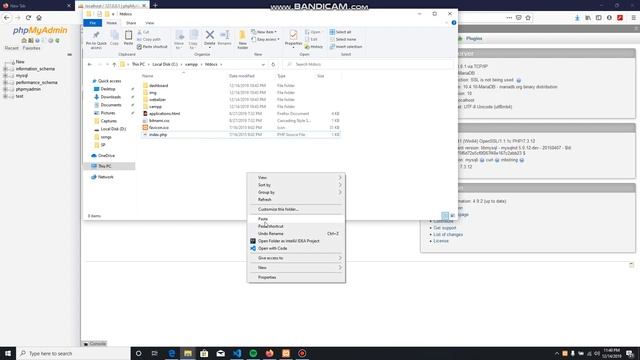This screenshot has height=360, width=640.
Task: Open Visual Studio Code from taskbar
Action: click(x=237, y=353)
